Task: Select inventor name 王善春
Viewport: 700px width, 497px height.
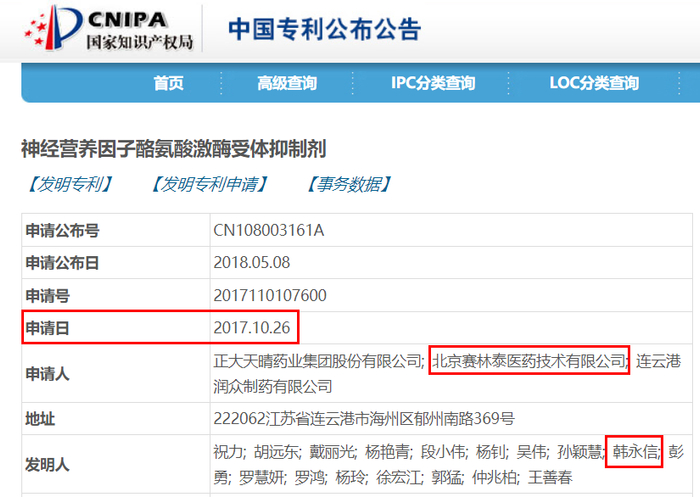Action: point(550,478)
